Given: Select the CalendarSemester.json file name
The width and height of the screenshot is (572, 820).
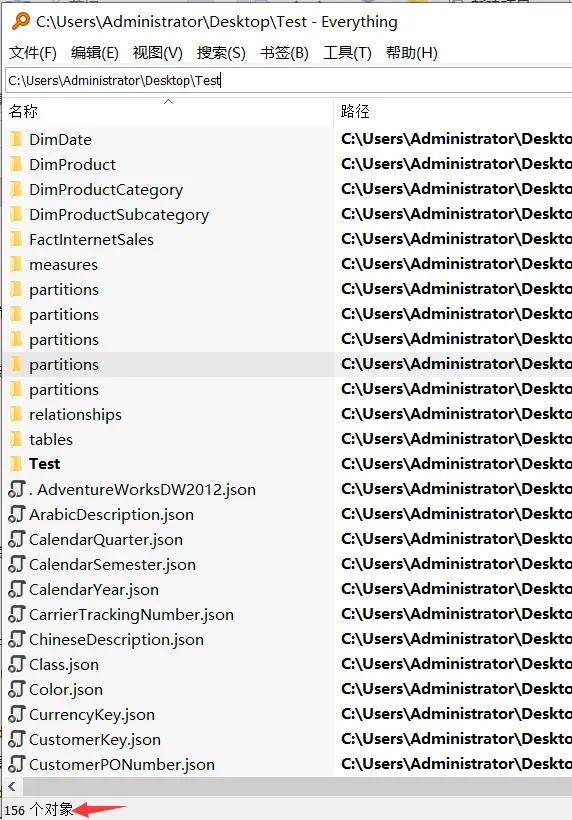Looking at the screenshot, I should click(x=112, y=565).
